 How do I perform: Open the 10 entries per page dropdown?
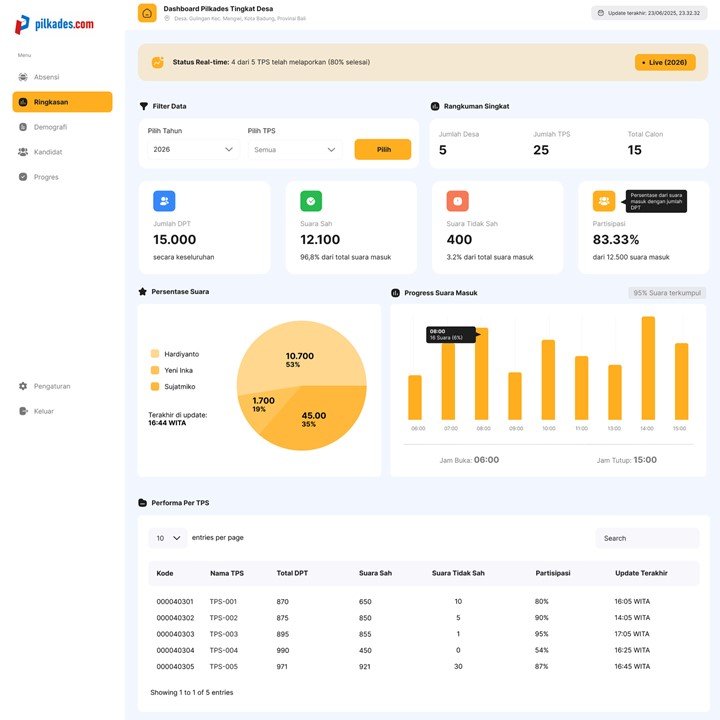coord(168,538)
